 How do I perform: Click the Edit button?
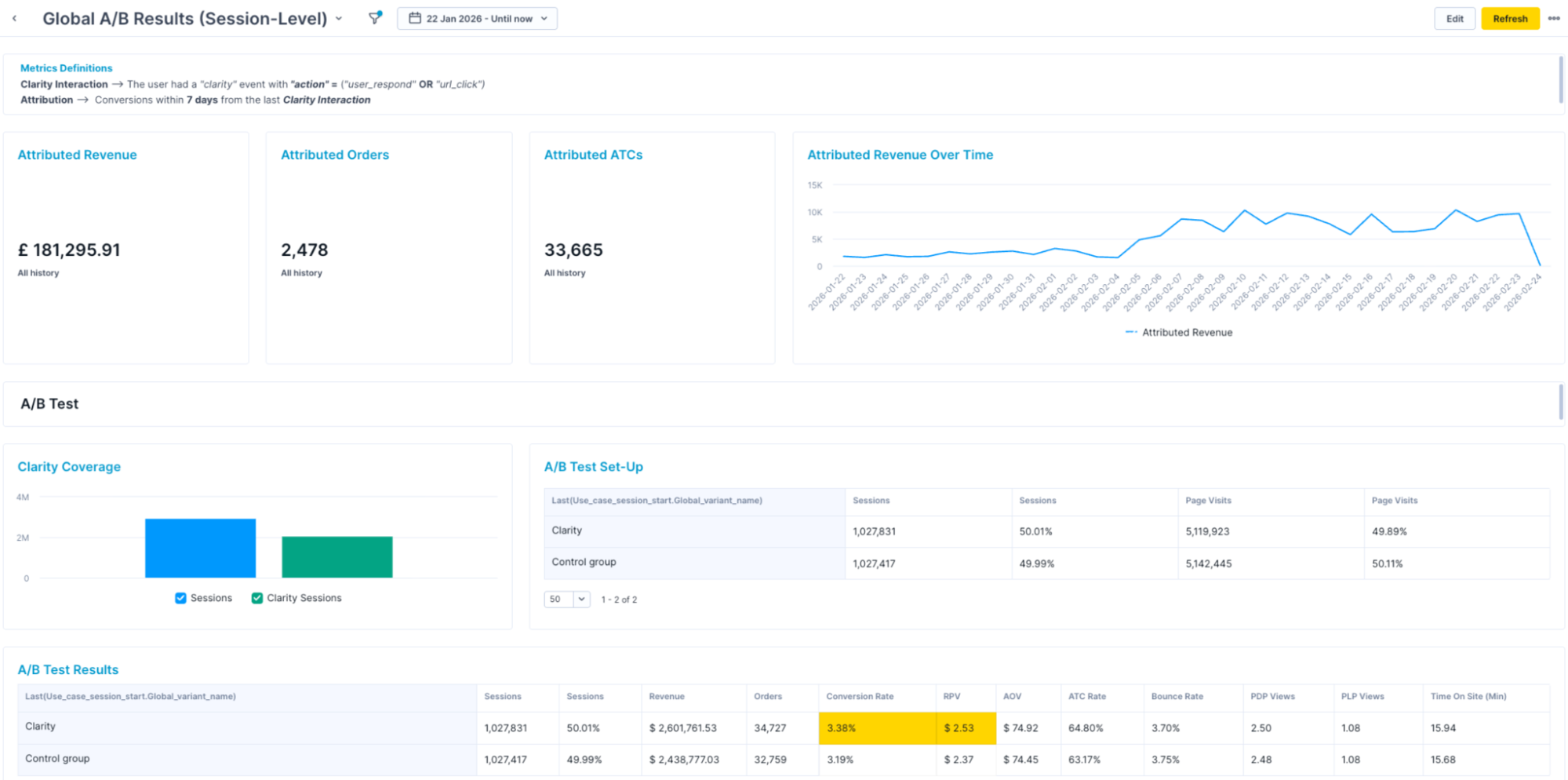1454,18
